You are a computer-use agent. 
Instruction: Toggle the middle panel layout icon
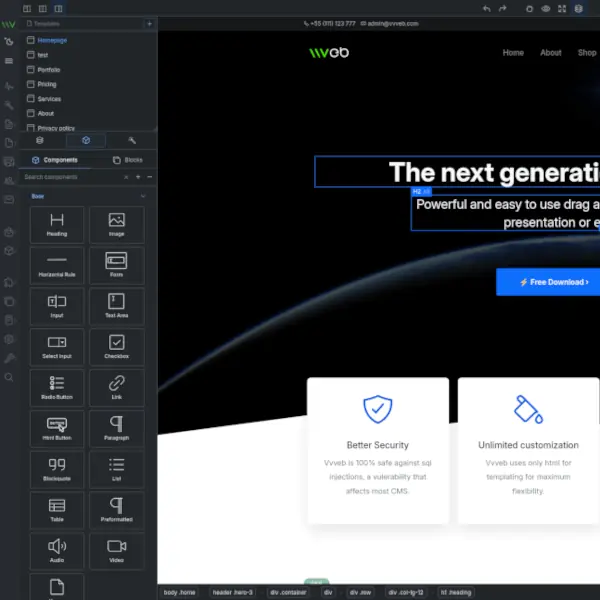point(42,8)
